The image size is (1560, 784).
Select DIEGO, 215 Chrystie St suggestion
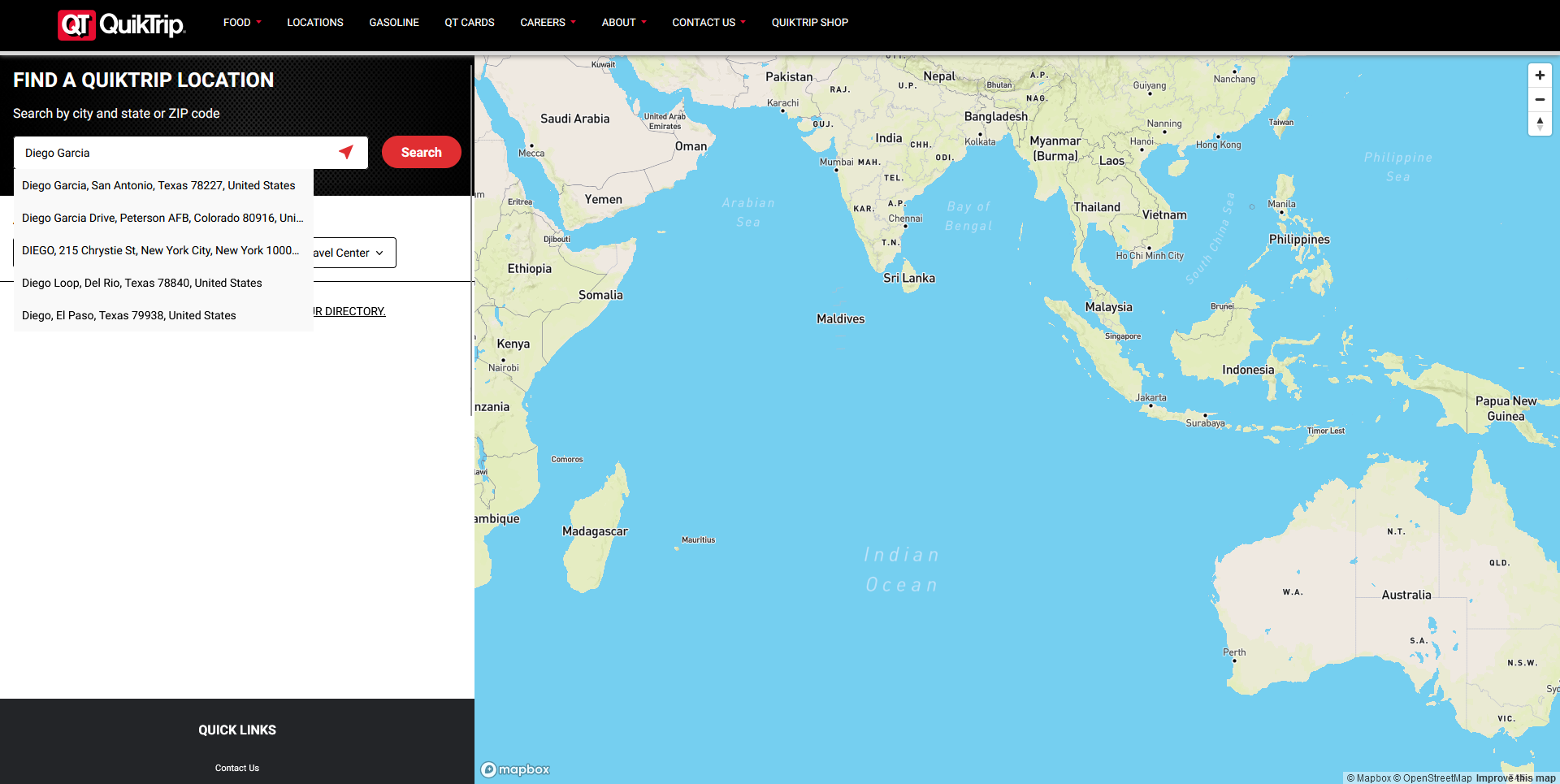[163, 250]
